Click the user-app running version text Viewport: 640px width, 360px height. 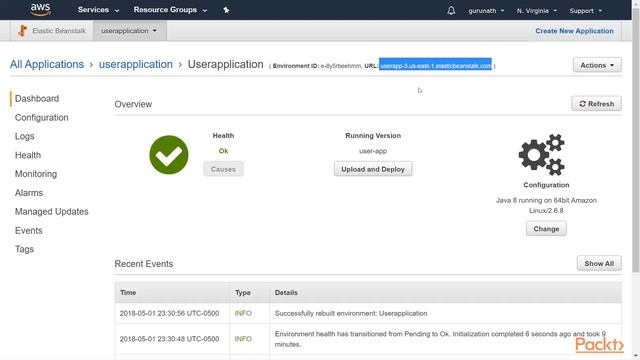[373, 151]
